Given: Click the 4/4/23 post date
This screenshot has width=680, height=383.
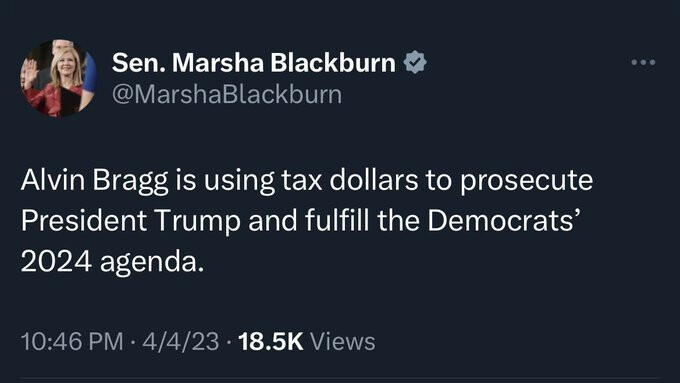Looking at the screenshot, I should pyautogui.click(x=180, y=341).
